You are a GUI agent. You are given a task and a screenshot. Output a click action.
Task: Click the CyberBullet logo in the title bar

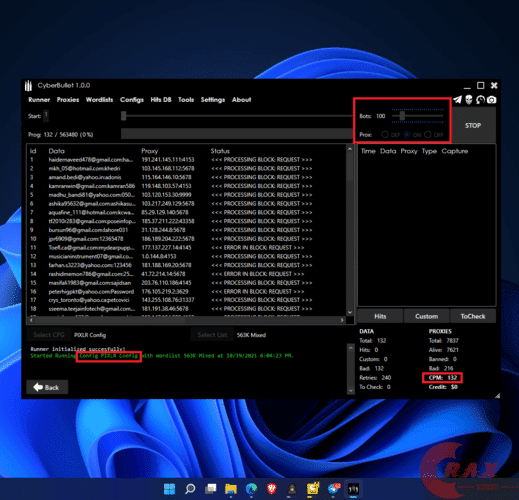(28, 86)
